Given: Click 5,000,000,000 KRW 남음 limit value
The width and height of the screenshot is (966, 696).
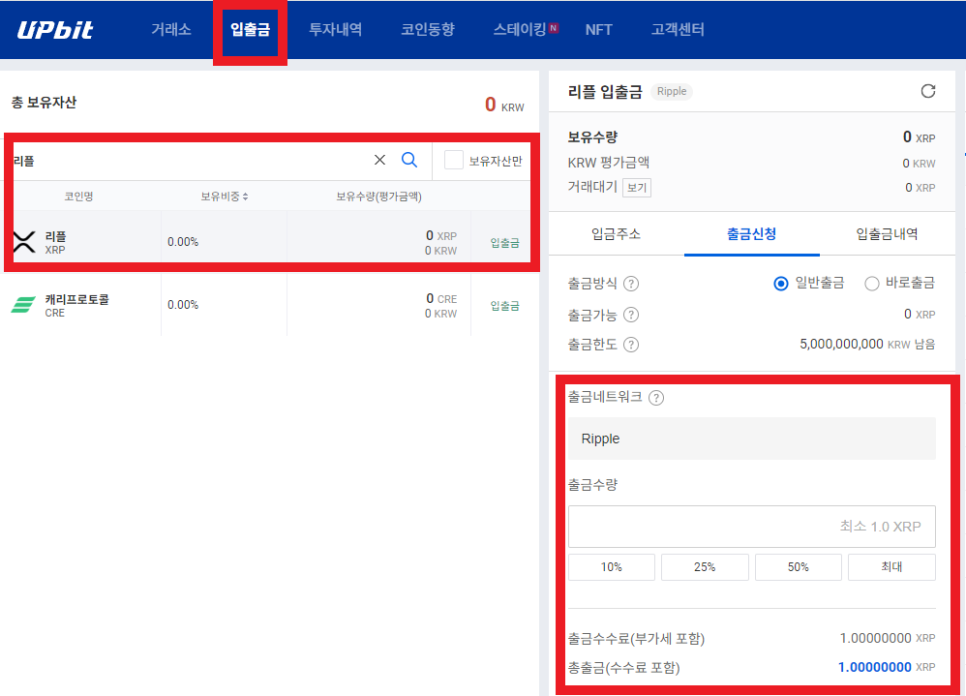Looking at the screenshot, I should tap(867, 344).
